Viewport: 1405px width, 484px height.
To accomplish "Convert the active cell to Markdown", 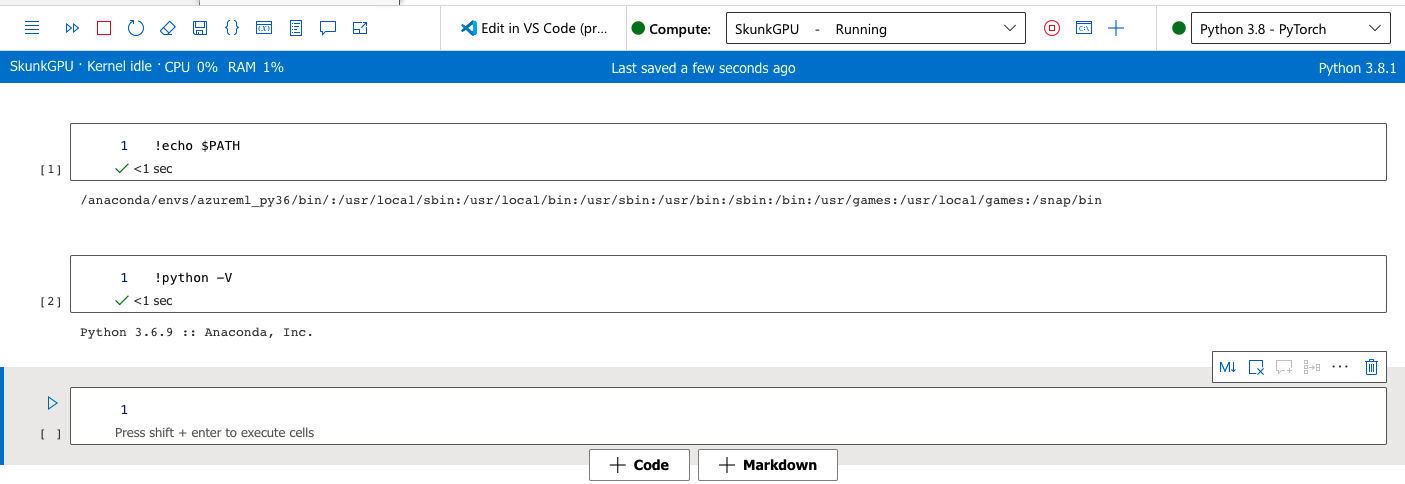I will click(x=1228, y=367).
